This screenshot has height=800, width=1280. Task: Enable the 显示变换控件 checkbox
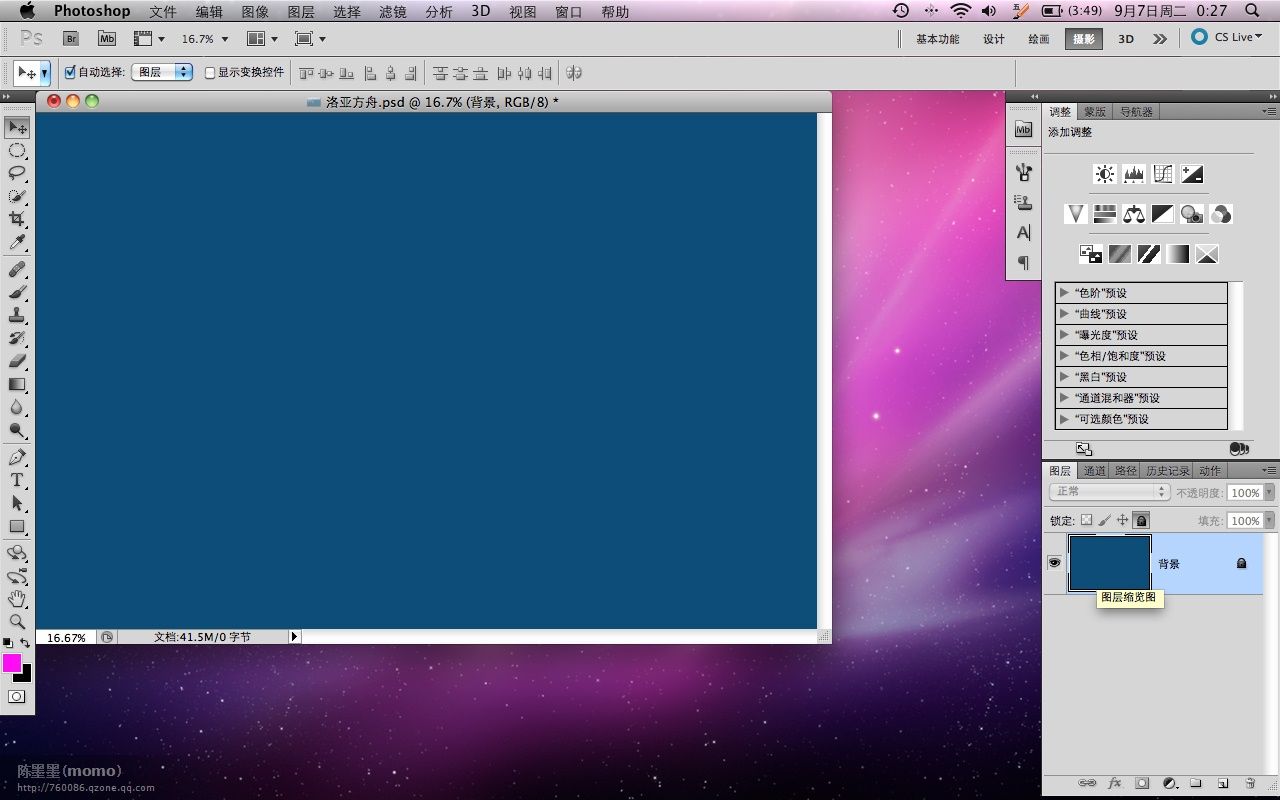(x=210, y=72)
